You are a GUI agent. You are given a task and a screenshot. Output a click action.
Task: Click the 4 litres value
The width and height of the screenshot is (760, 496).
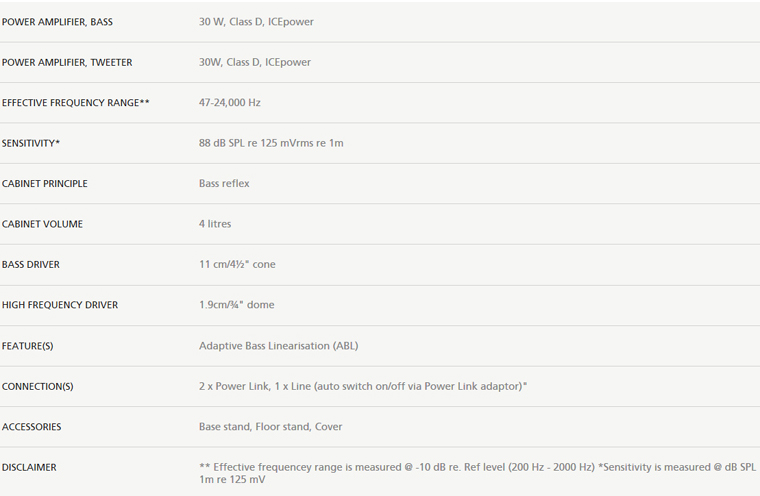(x=215, y=224)
